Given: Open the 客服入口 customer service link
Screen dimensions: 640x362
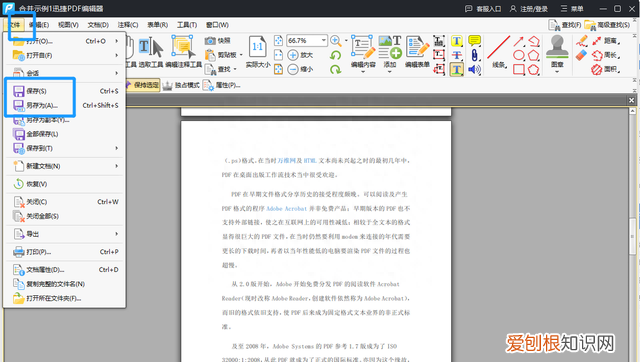Looking at the screenshot, I should tap(483, 9).
